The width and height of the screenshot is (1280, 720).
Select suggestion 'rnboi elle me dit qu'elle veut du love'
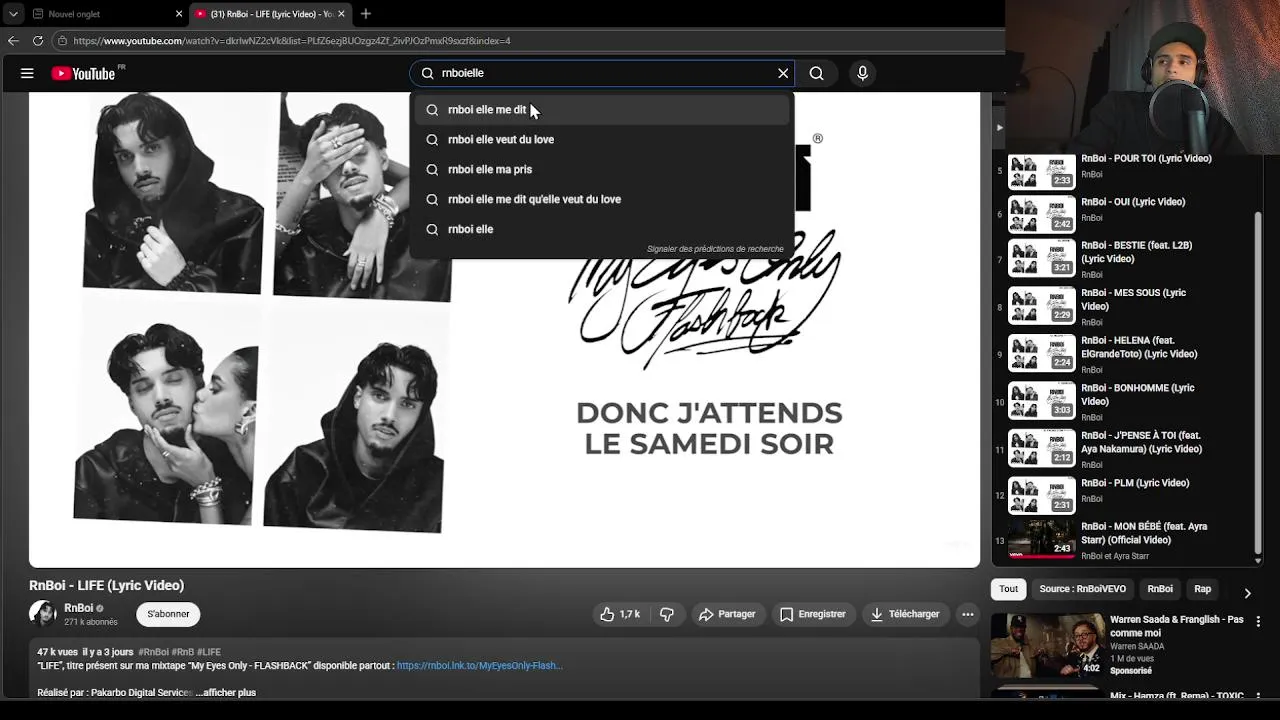pyautogui.click(x=602, y=200)
